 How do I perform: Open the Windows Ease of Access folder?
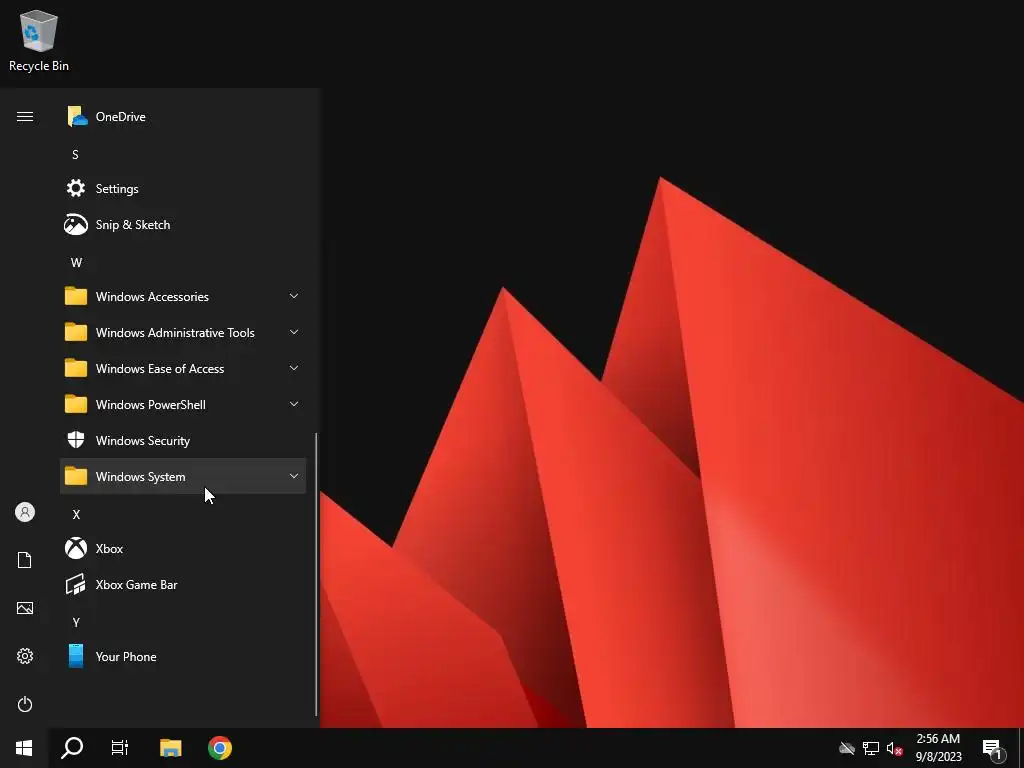183,368
